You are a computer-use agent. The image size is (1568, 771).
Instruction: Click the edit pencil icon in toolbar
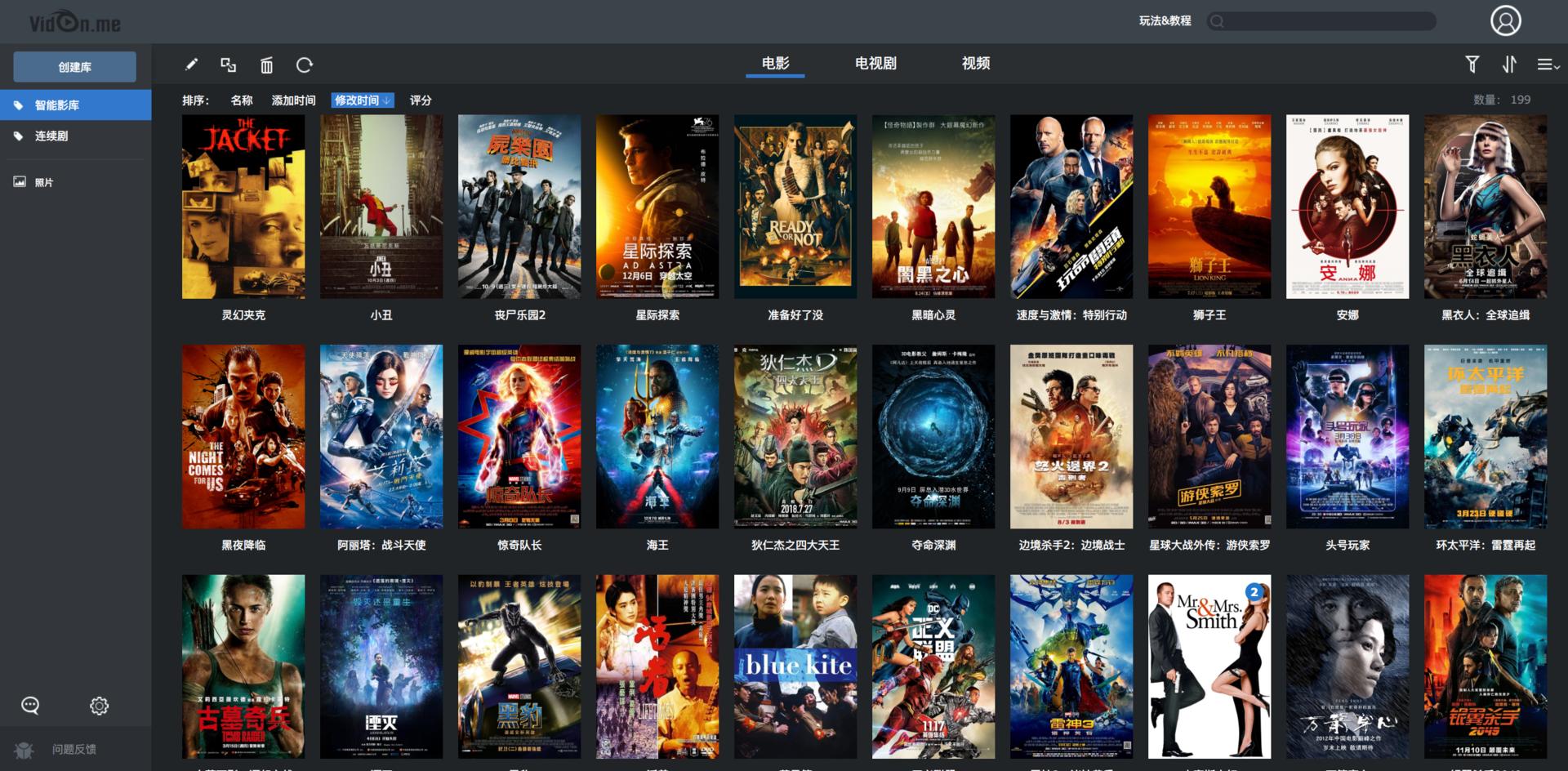(x=192, y=65)
